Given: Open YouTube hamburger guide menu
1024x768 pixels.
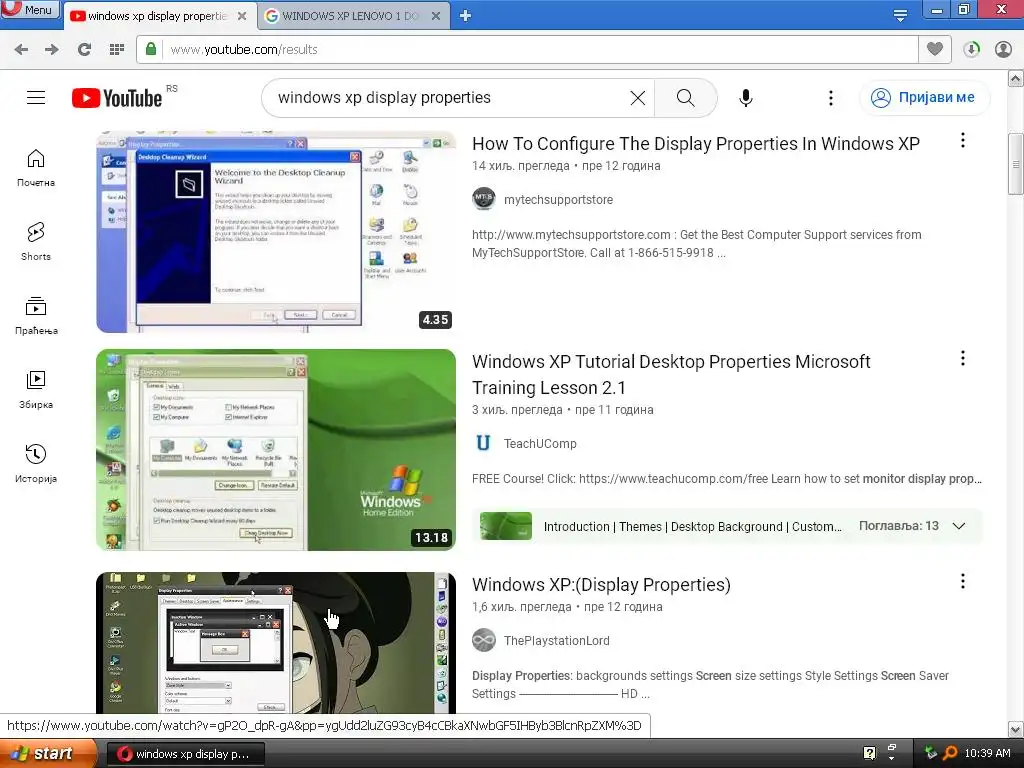Looking at the screenshot, I should 36,98.
